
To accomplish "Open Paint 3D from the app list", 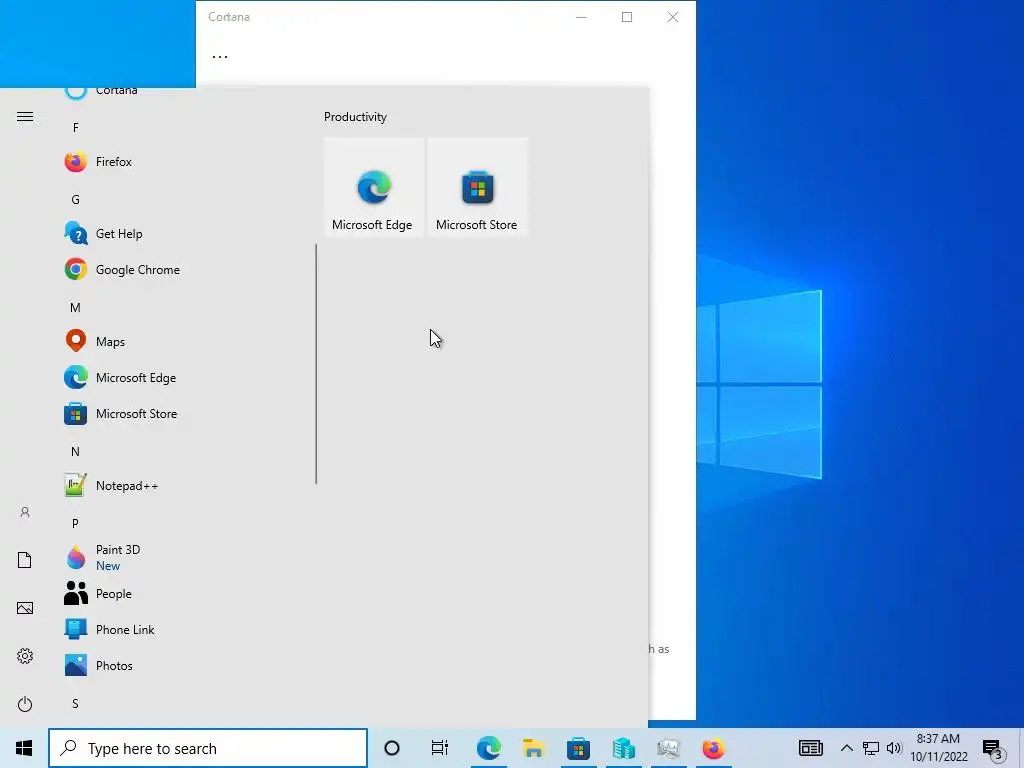I will click(176, 557).
